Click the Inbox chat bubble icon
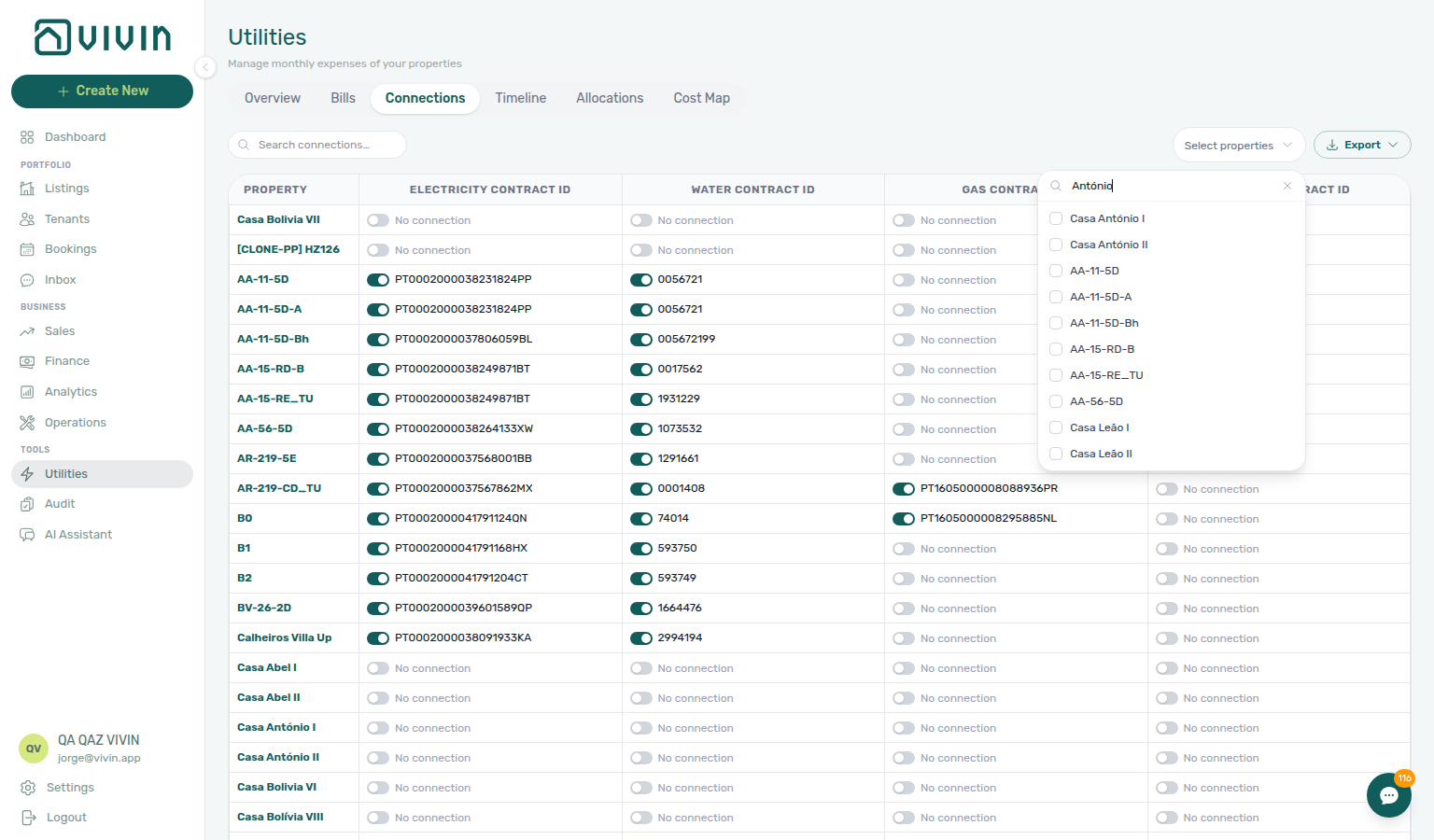The width and height of the screenshot is (1434, 840). point(27,280)
